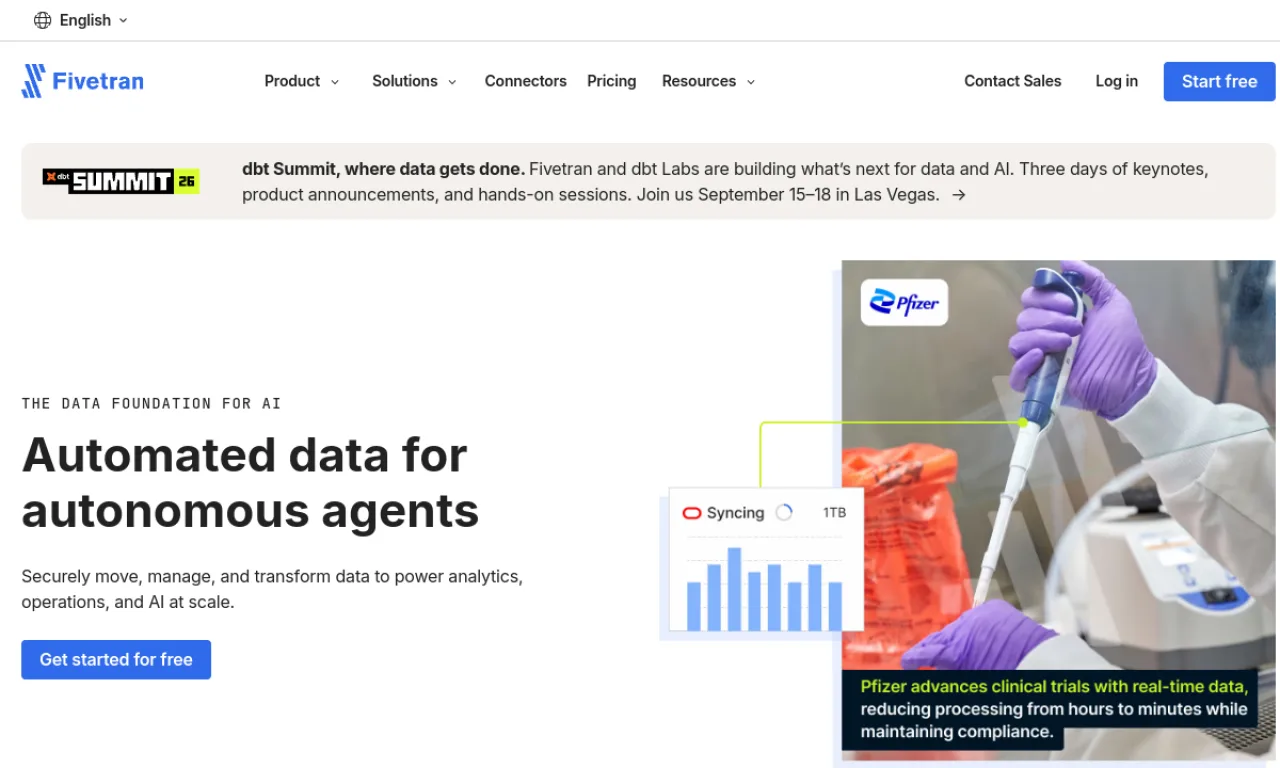The width and height of the screenshot is (1280, 768).
Task: Click the Syncing bar chart
Action: coord(764,589)
